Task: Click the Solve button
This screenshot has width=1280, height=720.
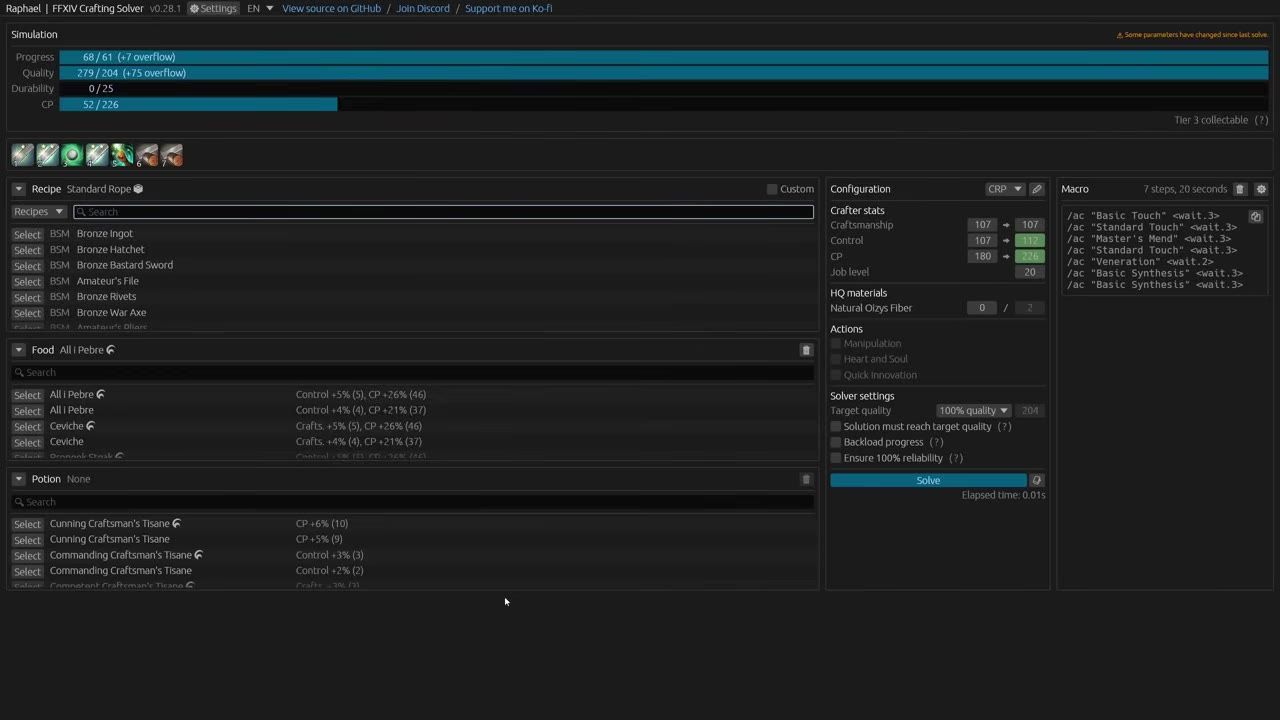Action: click(x=928, y=480)
